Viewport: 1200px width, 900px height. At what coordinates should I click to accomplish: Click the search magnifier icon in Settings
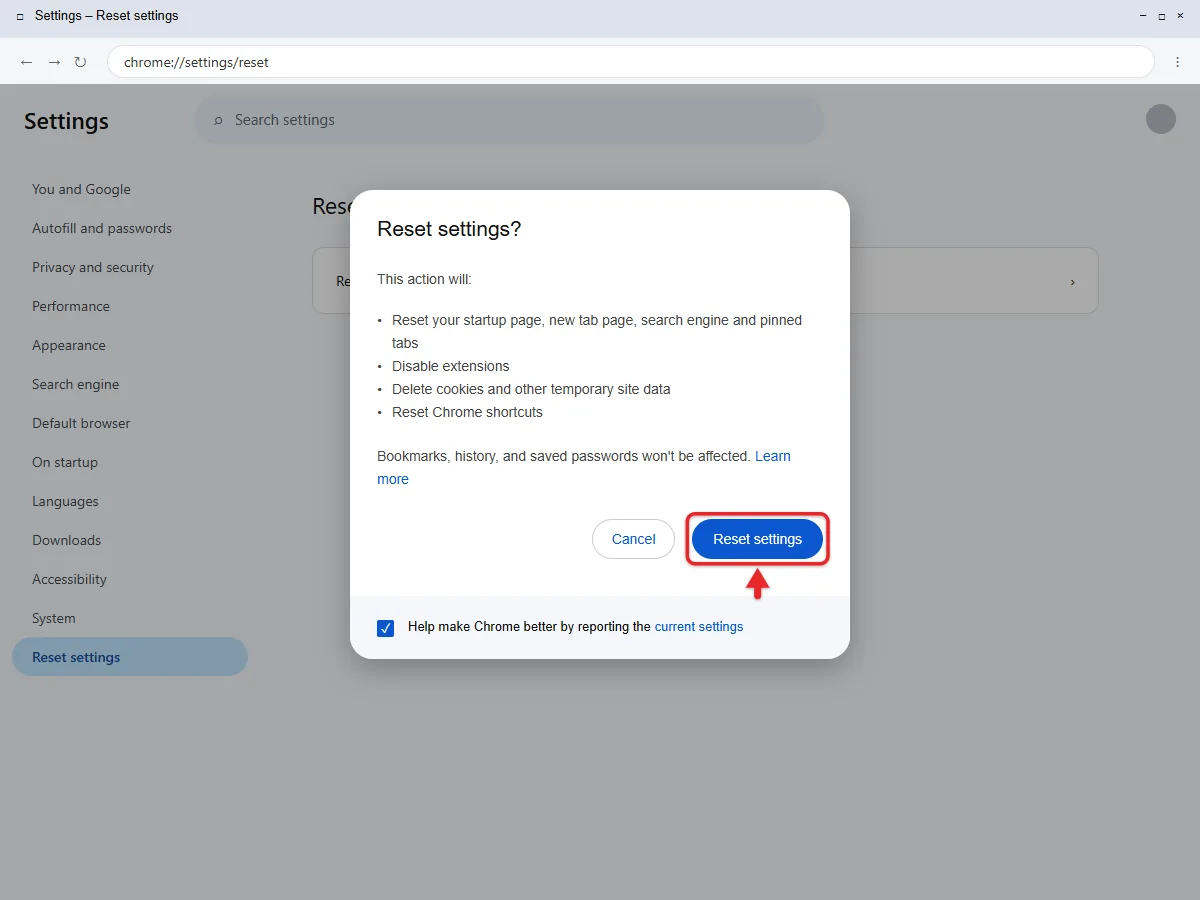pos(218,120)
